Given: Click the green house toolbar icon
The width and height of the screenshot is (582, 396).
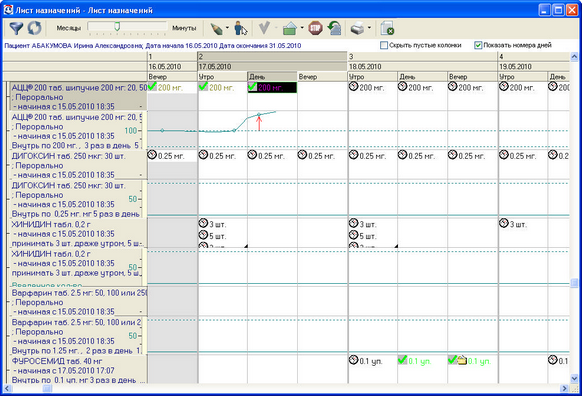Looking at the screenshot, I should point(290,29).
